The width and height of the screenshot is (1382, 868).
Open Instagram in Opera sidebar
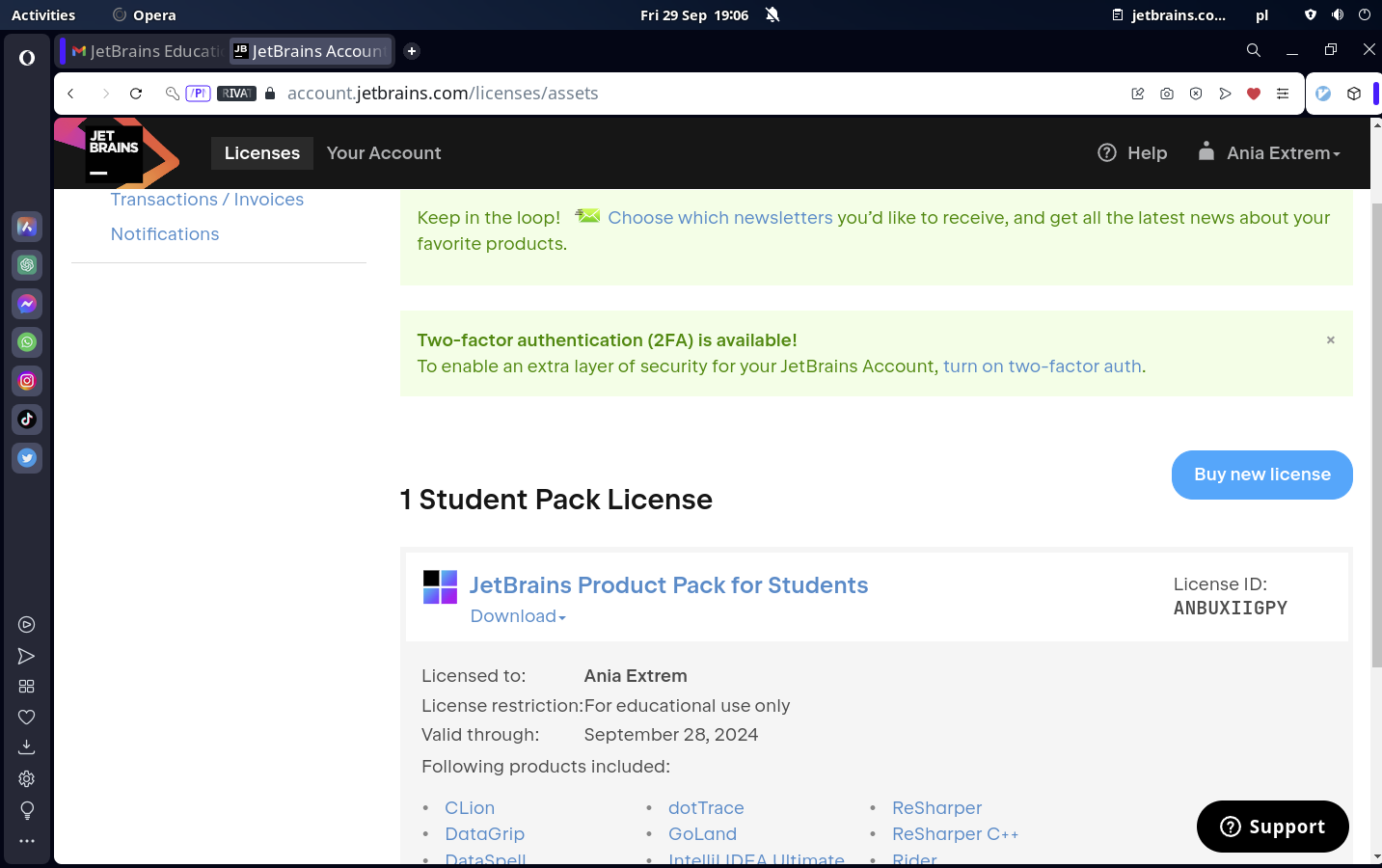(x=27, y=381)
